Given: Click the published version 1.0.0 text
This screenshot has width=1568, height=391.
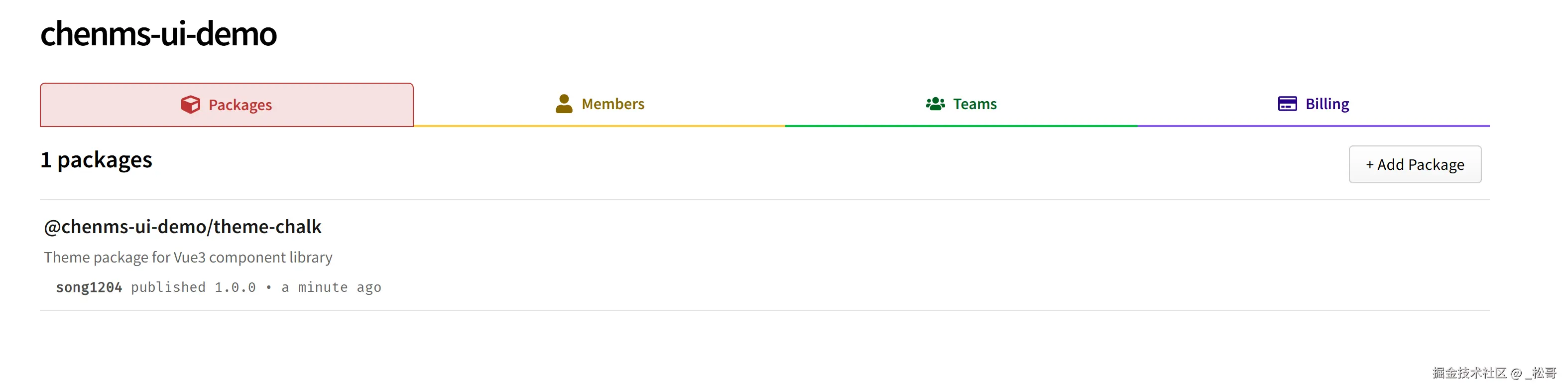Looking at the screenshot, I should pyautogui.click(x=235, y=287).
